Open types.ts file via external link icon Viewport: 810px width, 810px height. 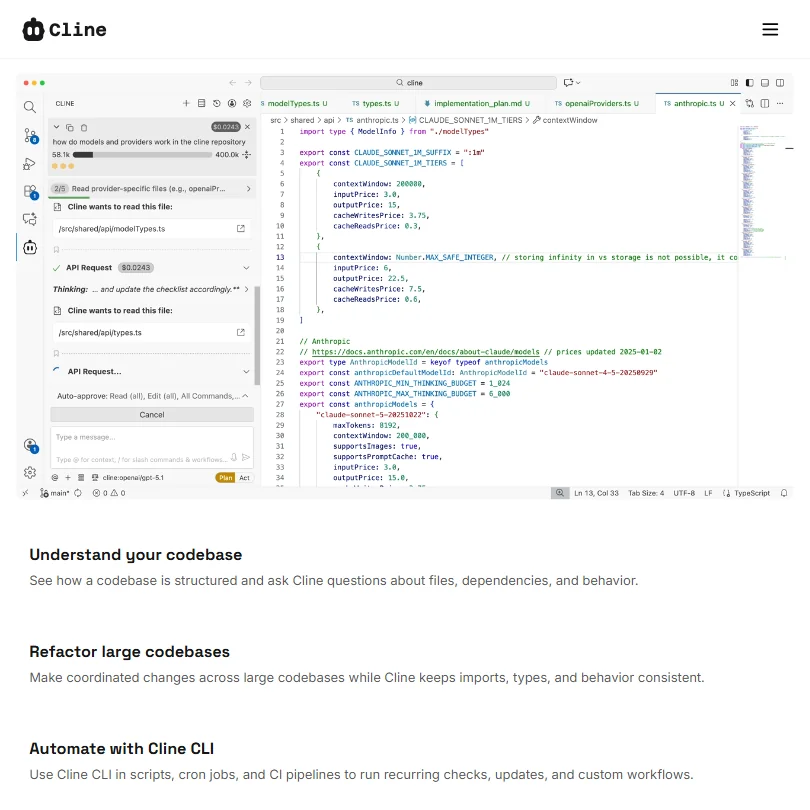[x=241, y=332]
